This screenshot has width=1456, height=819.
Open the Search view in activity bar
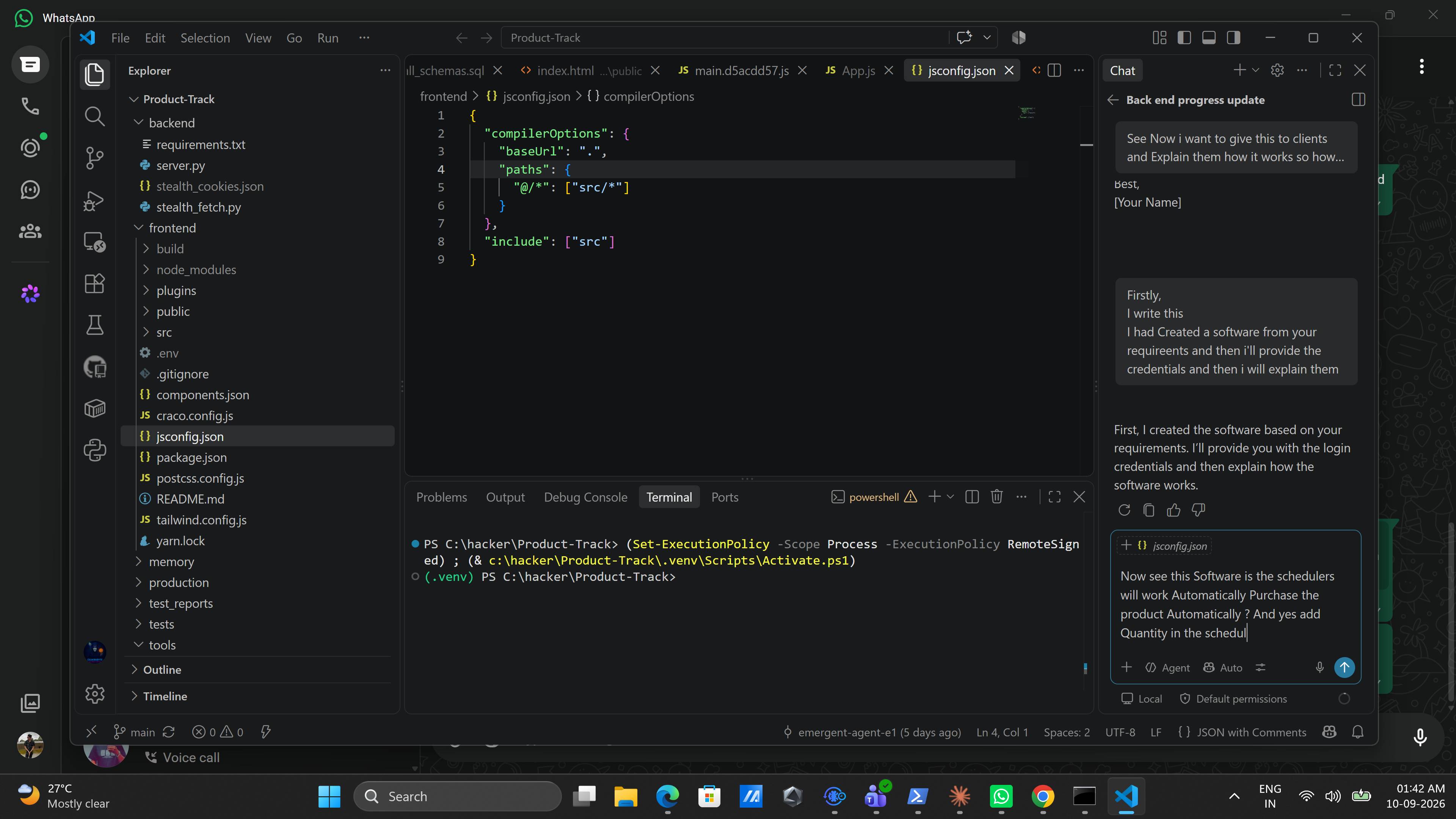pos(94,116)
